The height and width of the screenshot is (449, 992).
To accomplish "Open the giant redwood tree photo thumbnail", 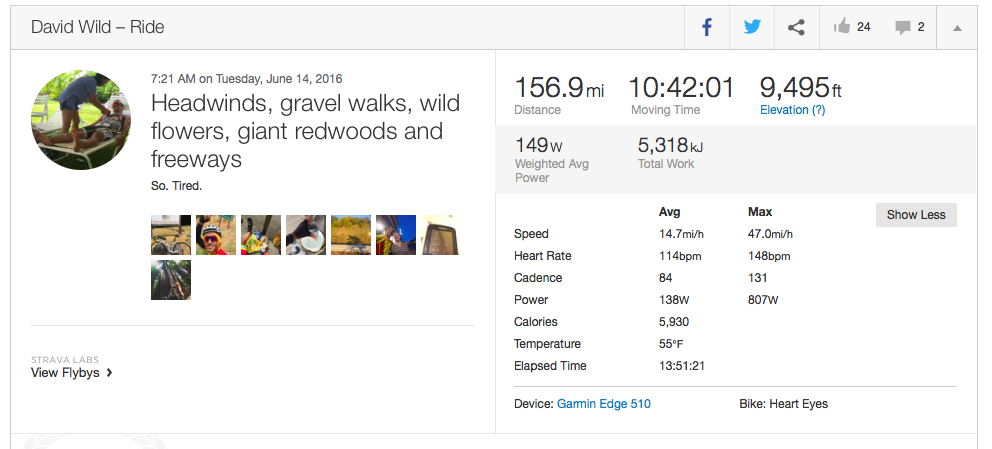I will click(171, 280).
